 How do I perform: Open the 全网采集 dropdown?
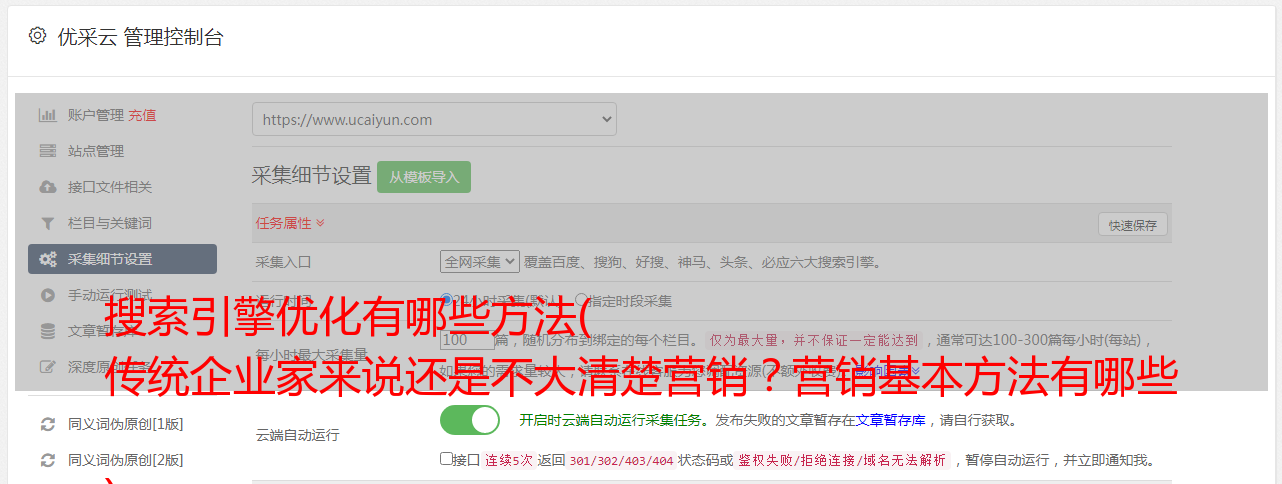480,262
